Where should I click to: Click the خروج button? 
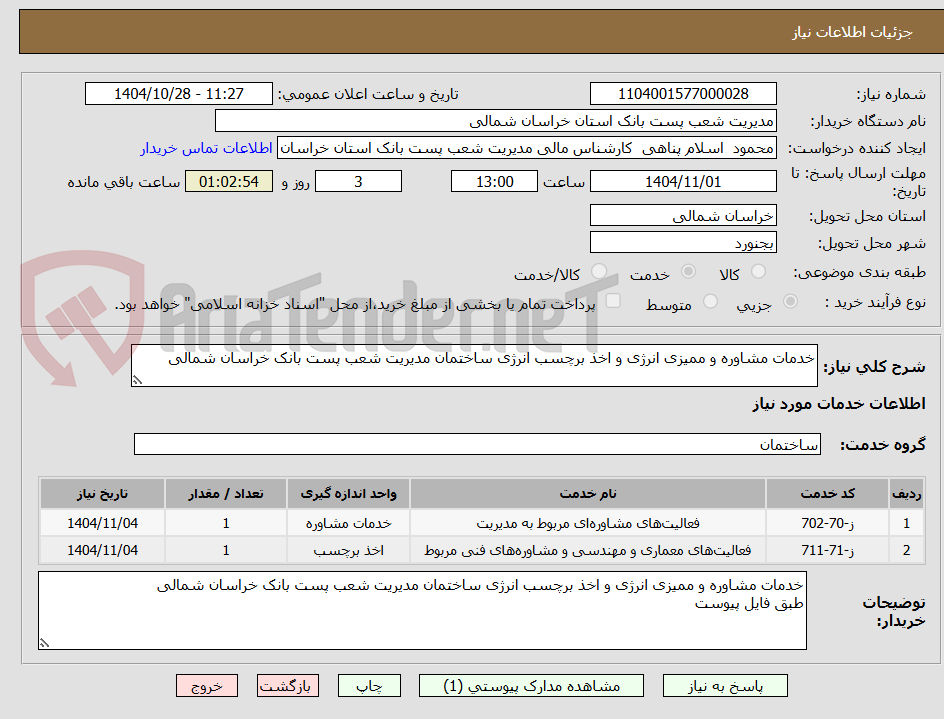[x=206, y=685]
